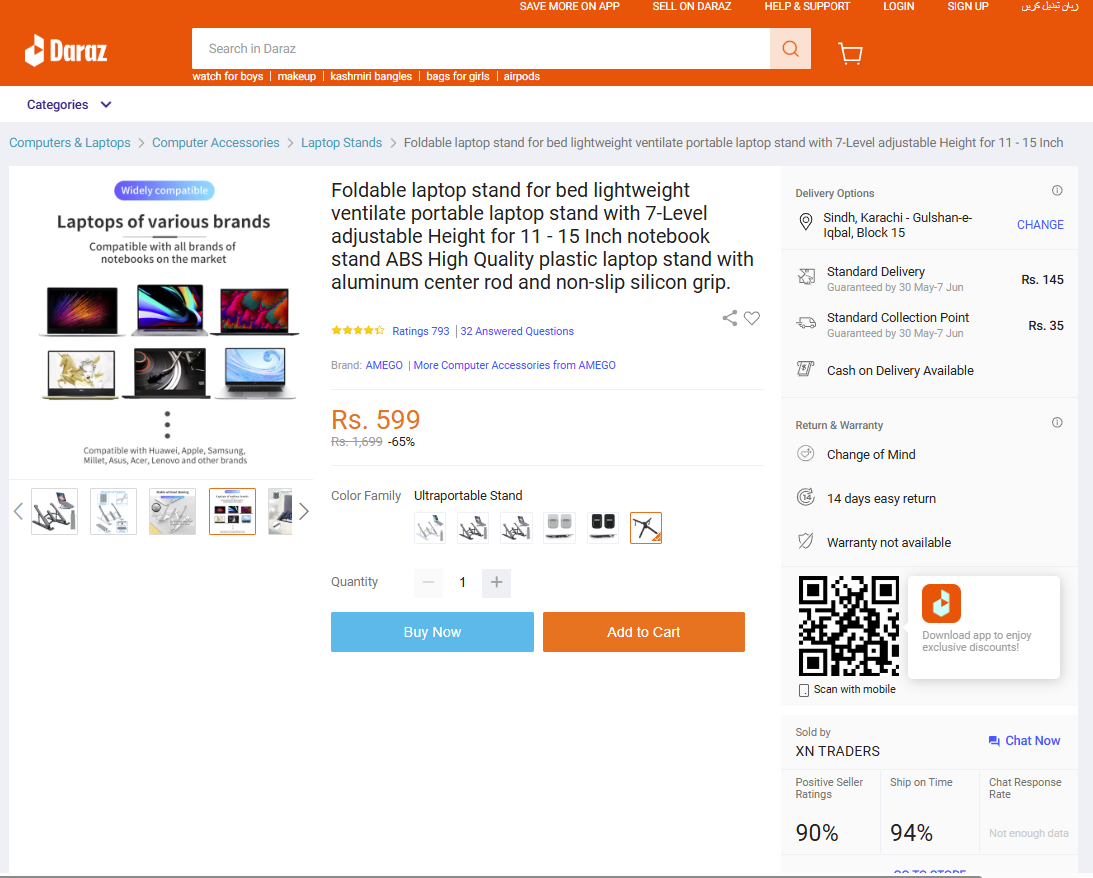Click 'bags for girls' search suggestion
Image resolution: width=1093 pixels, height=878 pixels.
[x=458, y=77]
